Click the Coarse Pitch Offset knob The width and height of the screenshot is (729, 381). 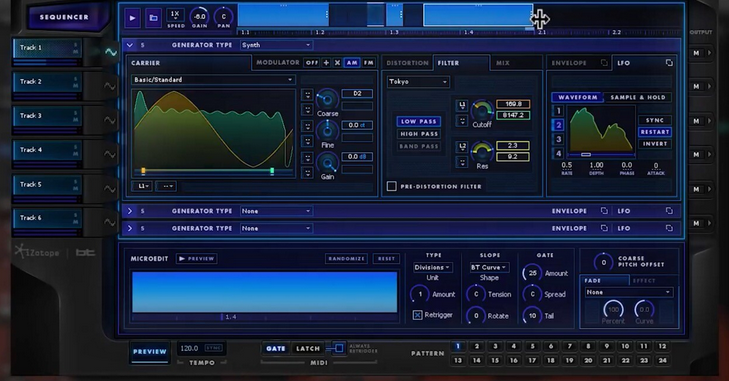click(603, 262)
